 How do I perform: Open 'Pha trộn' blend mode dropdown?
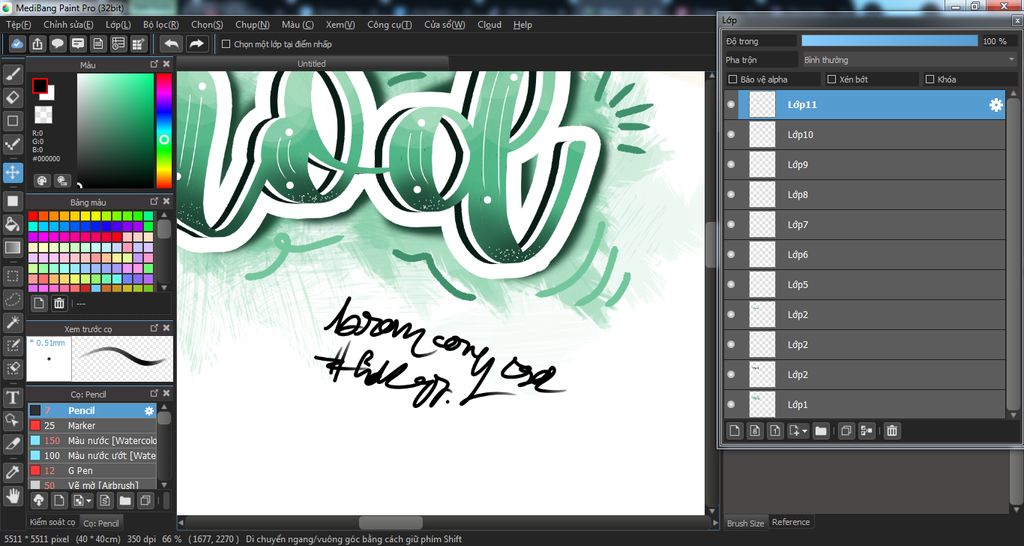[908, 59]
